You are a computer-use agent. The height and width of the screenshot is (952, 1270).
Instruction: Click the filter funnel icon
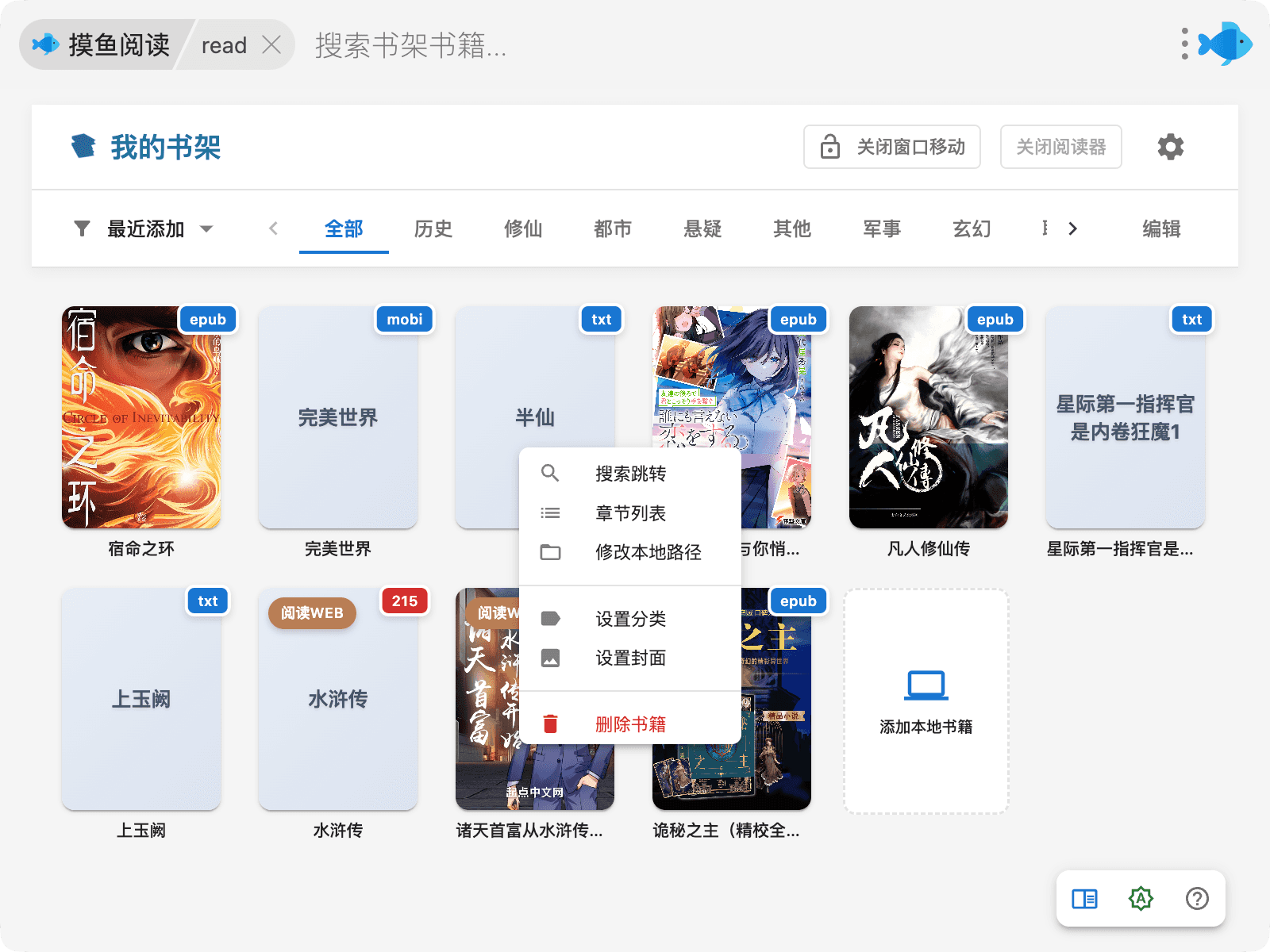click(82, 229)
